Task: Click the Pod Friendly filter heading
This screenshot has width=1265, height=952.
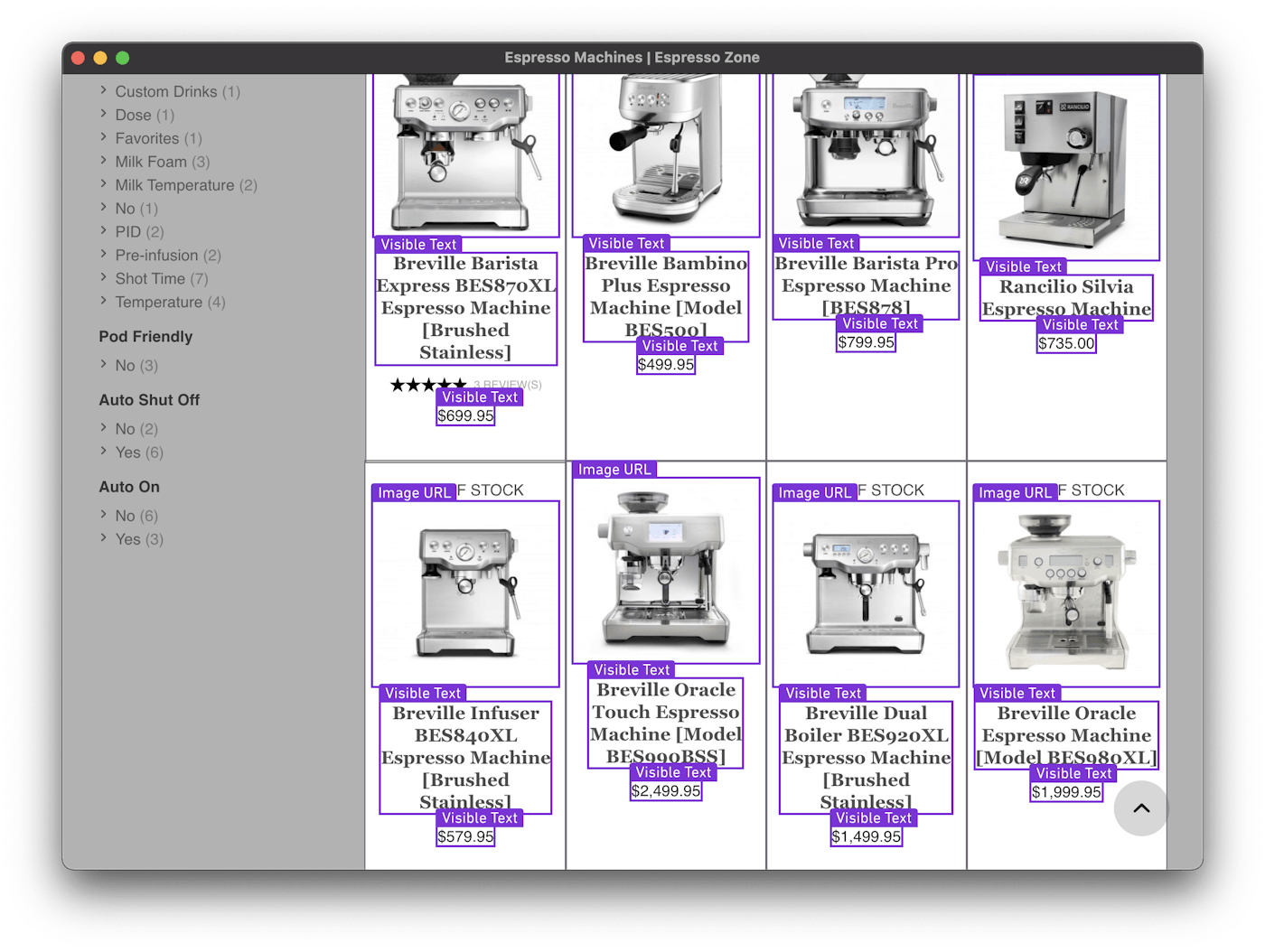Action: coord(145,336)
